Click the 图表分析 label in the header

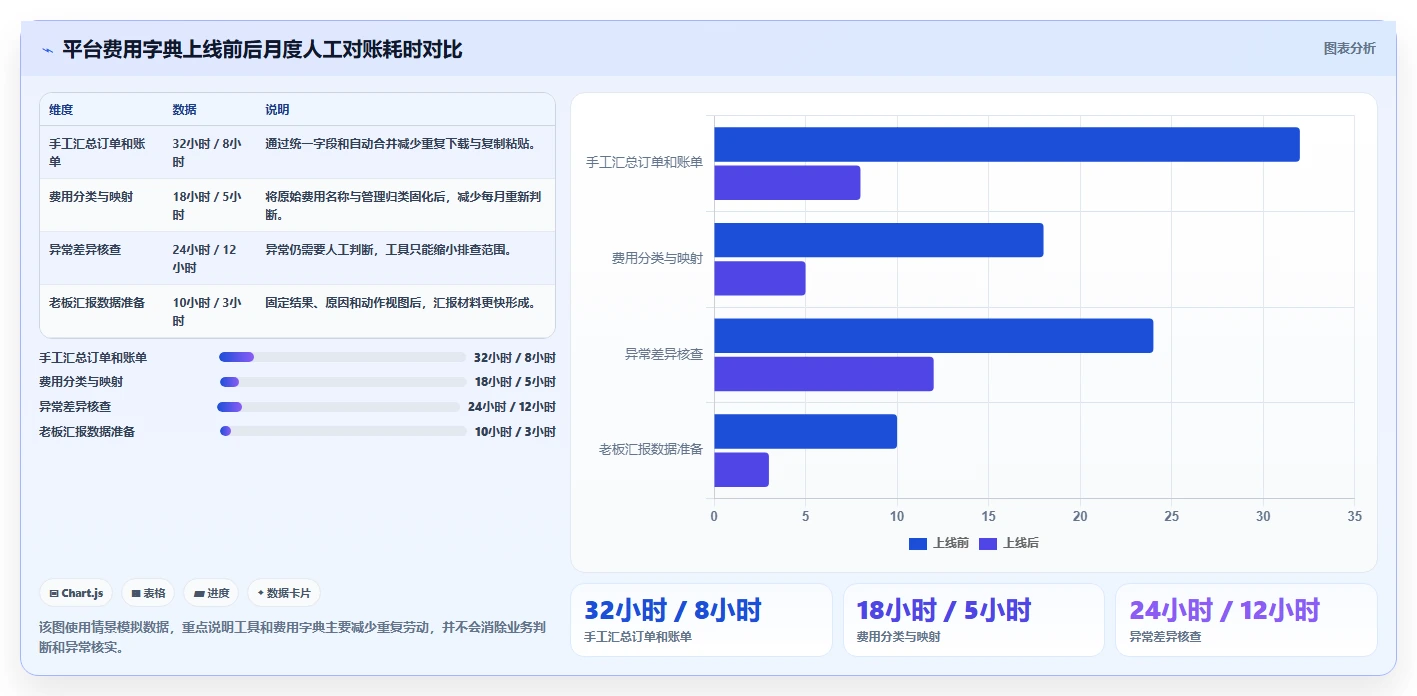coord(1349,48)
